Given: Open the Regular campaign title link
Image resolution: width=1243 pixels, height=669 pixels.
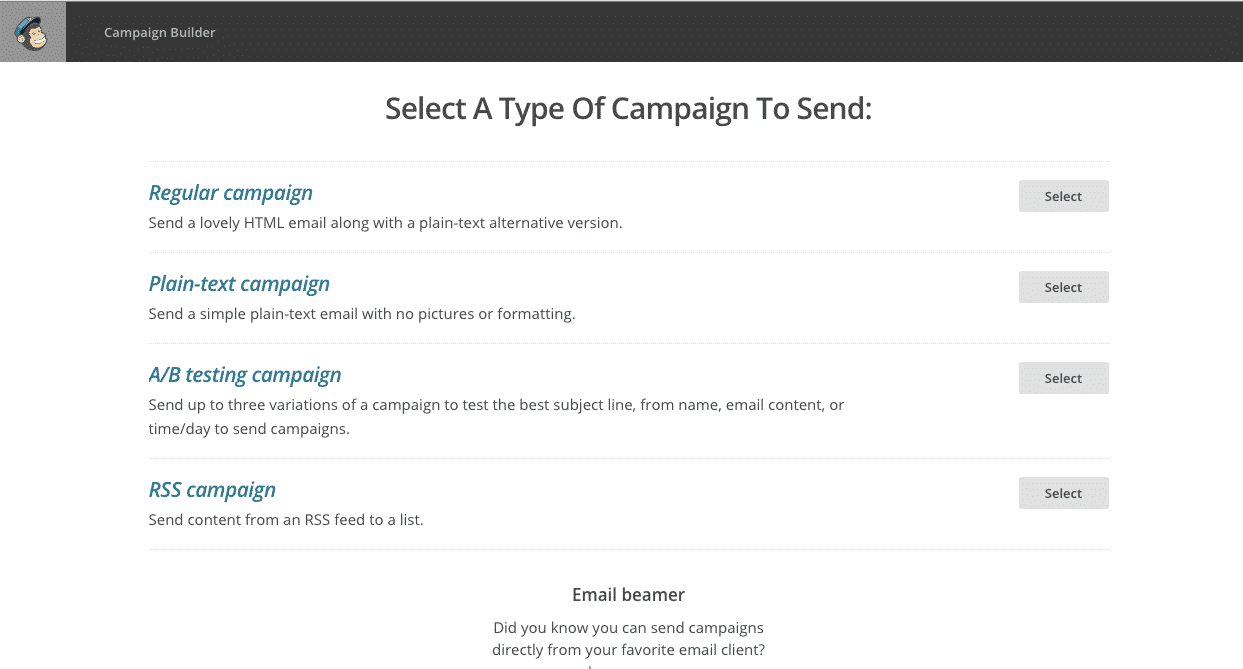Looking at the screenshot, I should [230, 193].
